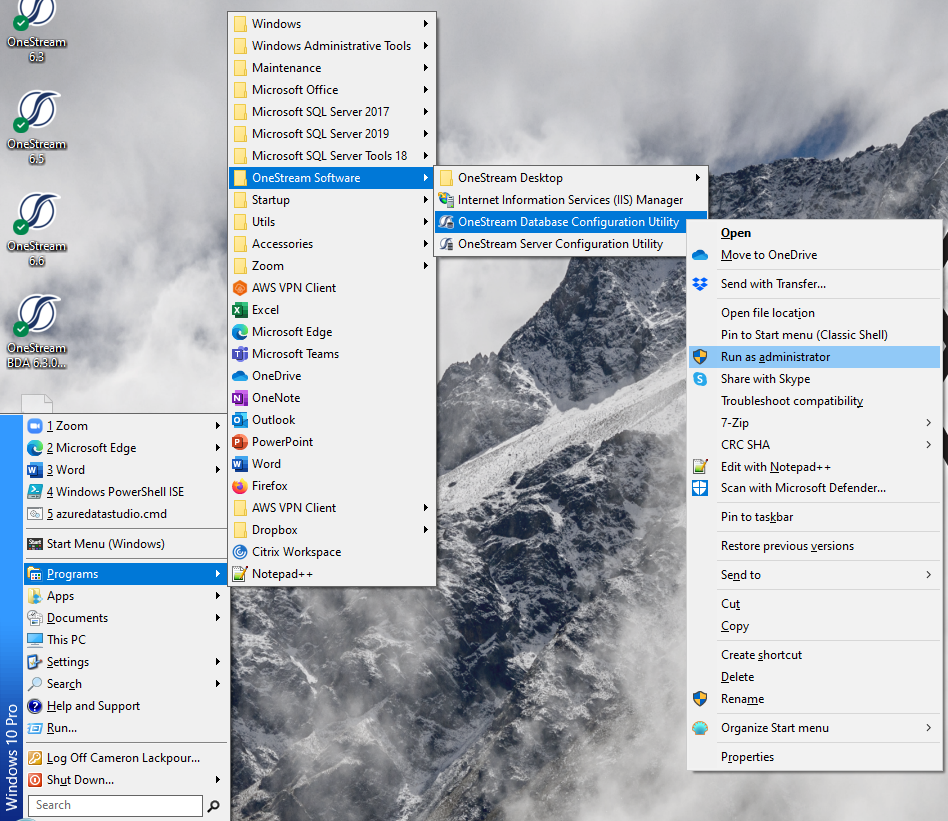
Task: Choose Rename in the context menu
Action: pyautogui.click(x=814, y=699)
